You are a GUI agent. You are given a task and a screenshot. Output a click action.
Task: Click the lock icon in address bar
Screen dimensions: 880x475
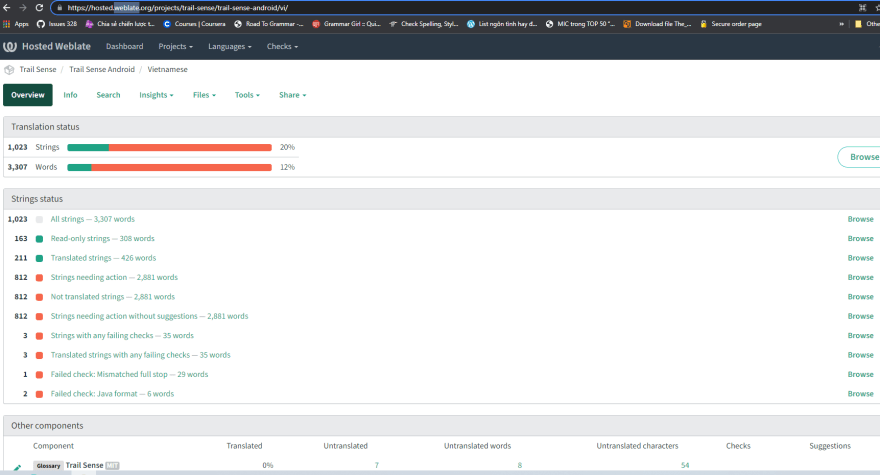(59, 8)
